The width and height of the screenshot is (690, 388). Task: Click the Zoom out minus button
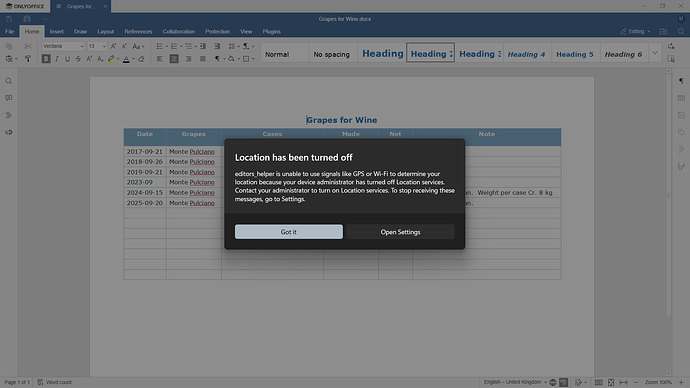click(x=636, y=382)
